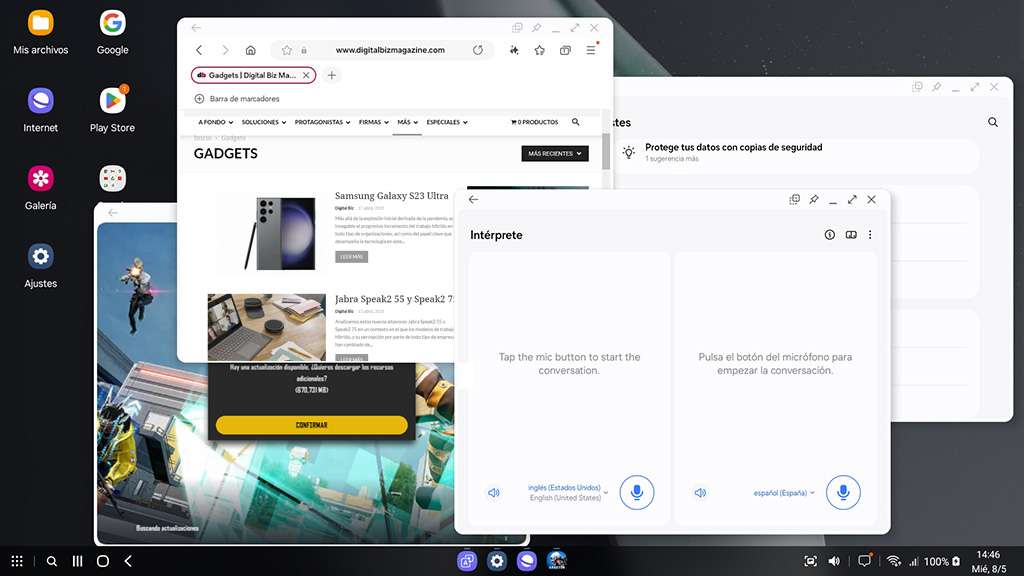Click taskbar back arrow

[128, 561]
